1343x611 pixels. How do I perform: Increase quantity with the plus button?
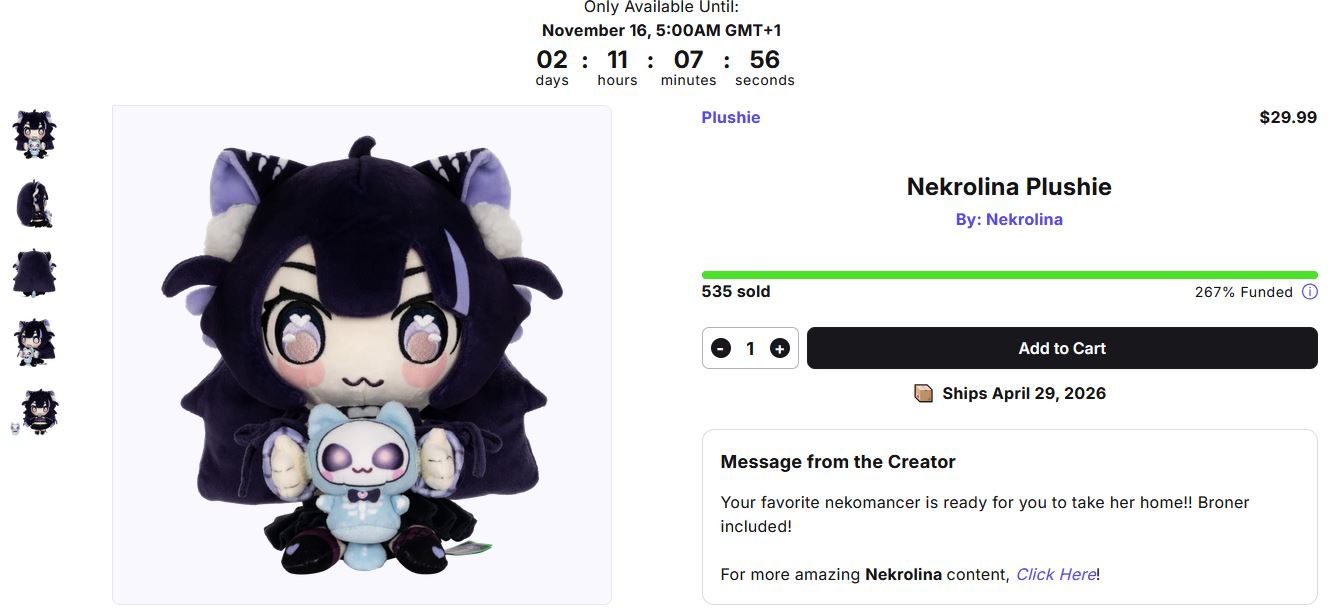click(780, 348)
